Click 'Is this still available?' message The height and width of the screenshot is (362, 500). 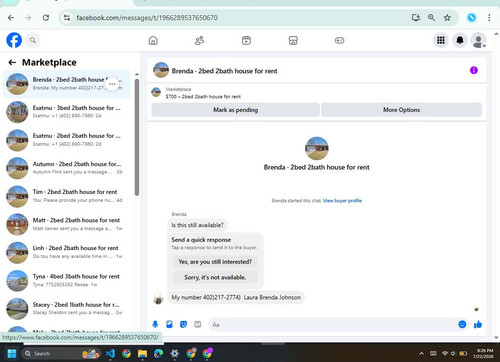[197, 225]
